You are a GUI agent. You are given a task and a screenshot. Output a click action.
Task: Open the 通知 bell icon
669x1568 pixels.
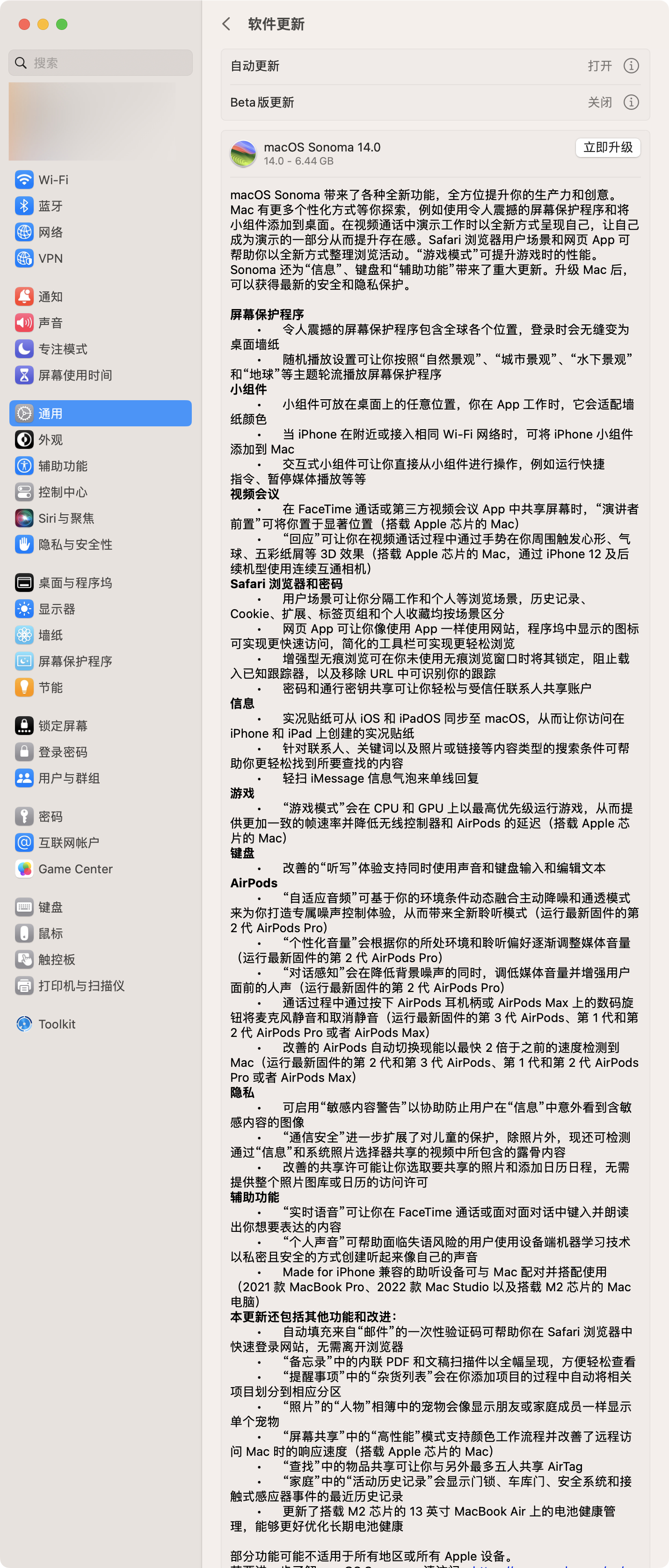coord(24,296)
